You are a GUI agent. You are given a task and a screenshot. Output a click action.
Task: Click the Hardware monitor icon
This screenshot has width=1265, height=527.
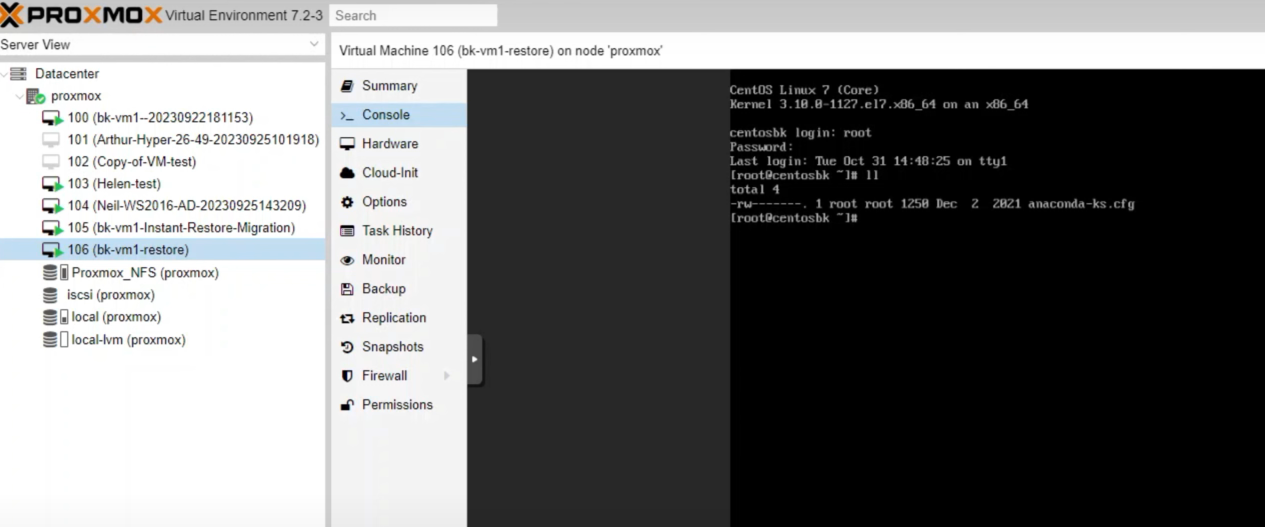click(347, 144)
